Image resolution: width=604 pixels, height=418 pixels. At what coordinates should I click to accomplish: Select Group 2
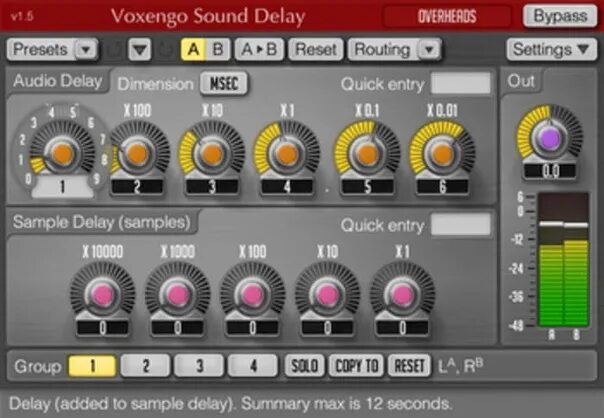coord(145,366)
